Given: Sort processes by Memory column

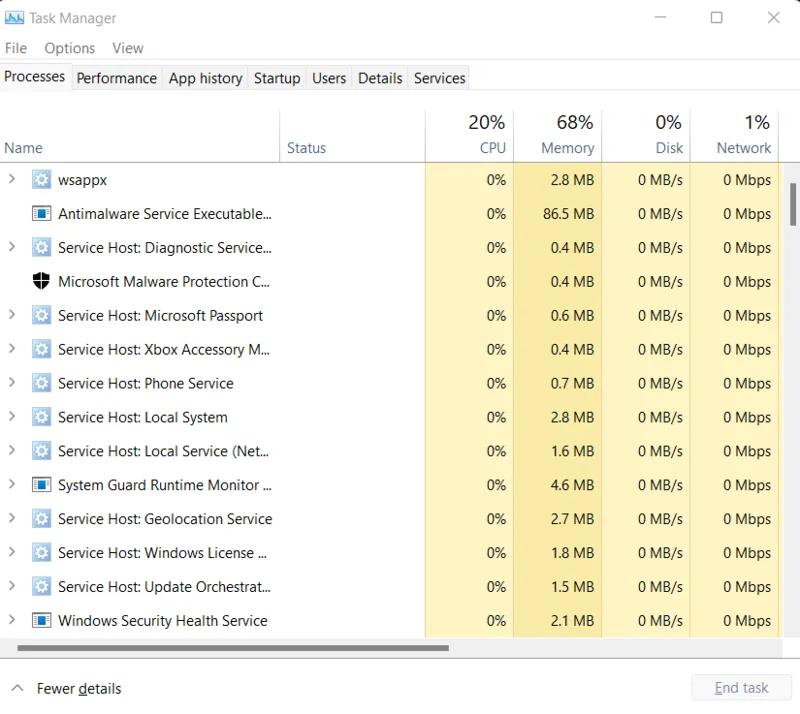Looking at the screenshot, I should tap(557, 136).
